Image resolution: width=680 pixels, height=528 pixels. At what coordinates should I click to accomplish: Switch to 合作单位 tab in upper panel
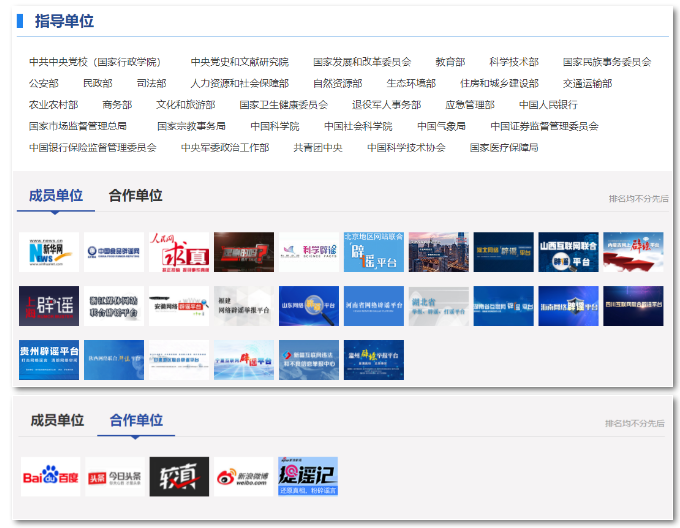click(x=135, y=196)
